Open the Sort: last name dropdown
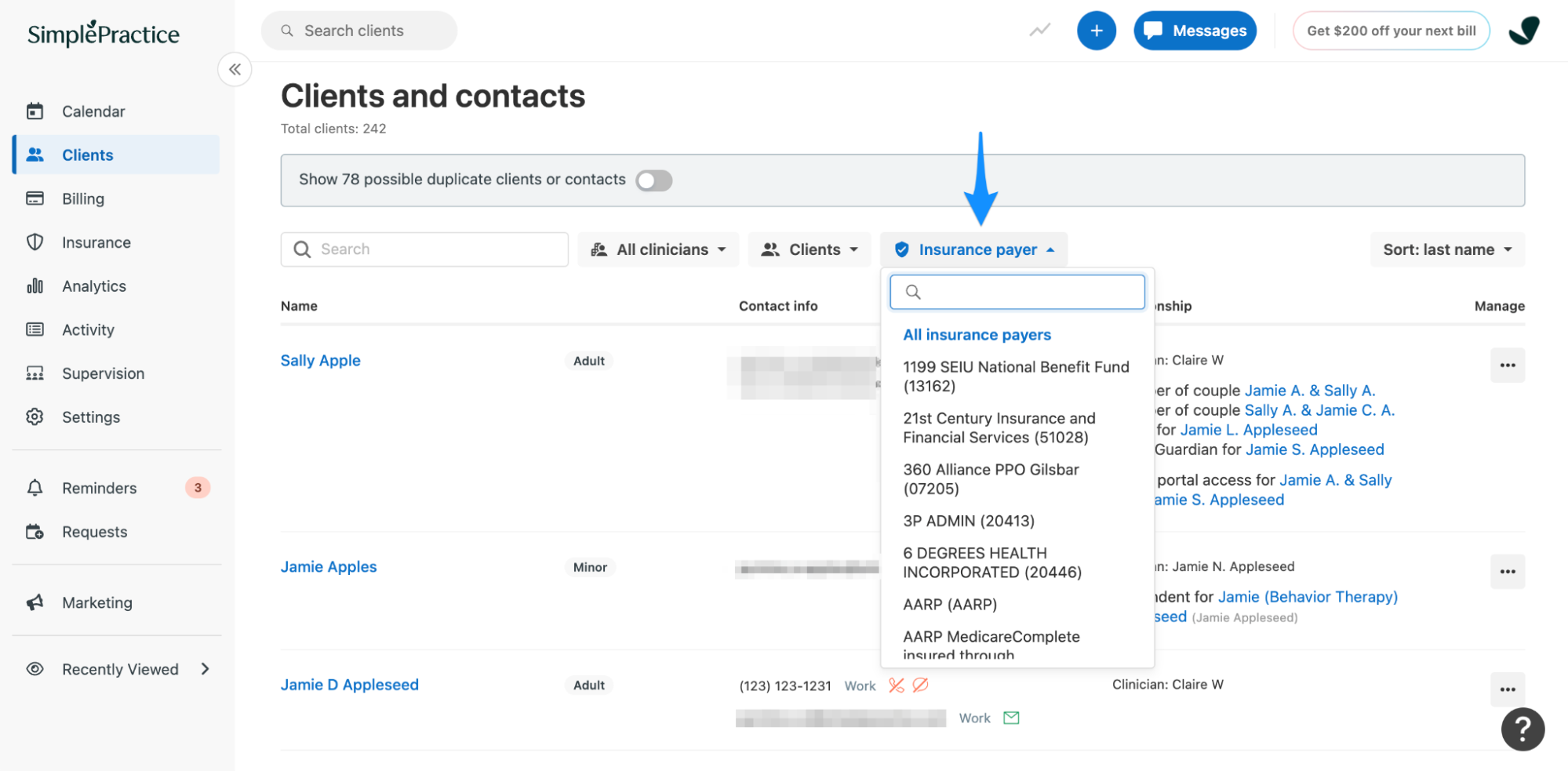1568x771 pixels. tap(1447, 249)
